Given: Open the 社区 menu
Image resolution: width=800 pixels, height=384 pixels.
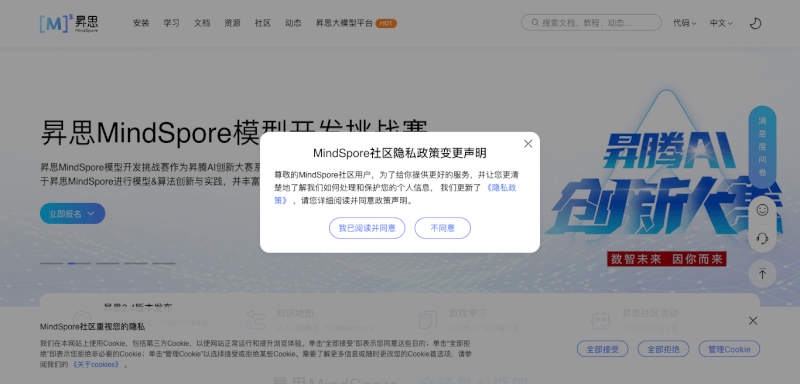Looking at the screenshot, I should (x=263, y=23).
